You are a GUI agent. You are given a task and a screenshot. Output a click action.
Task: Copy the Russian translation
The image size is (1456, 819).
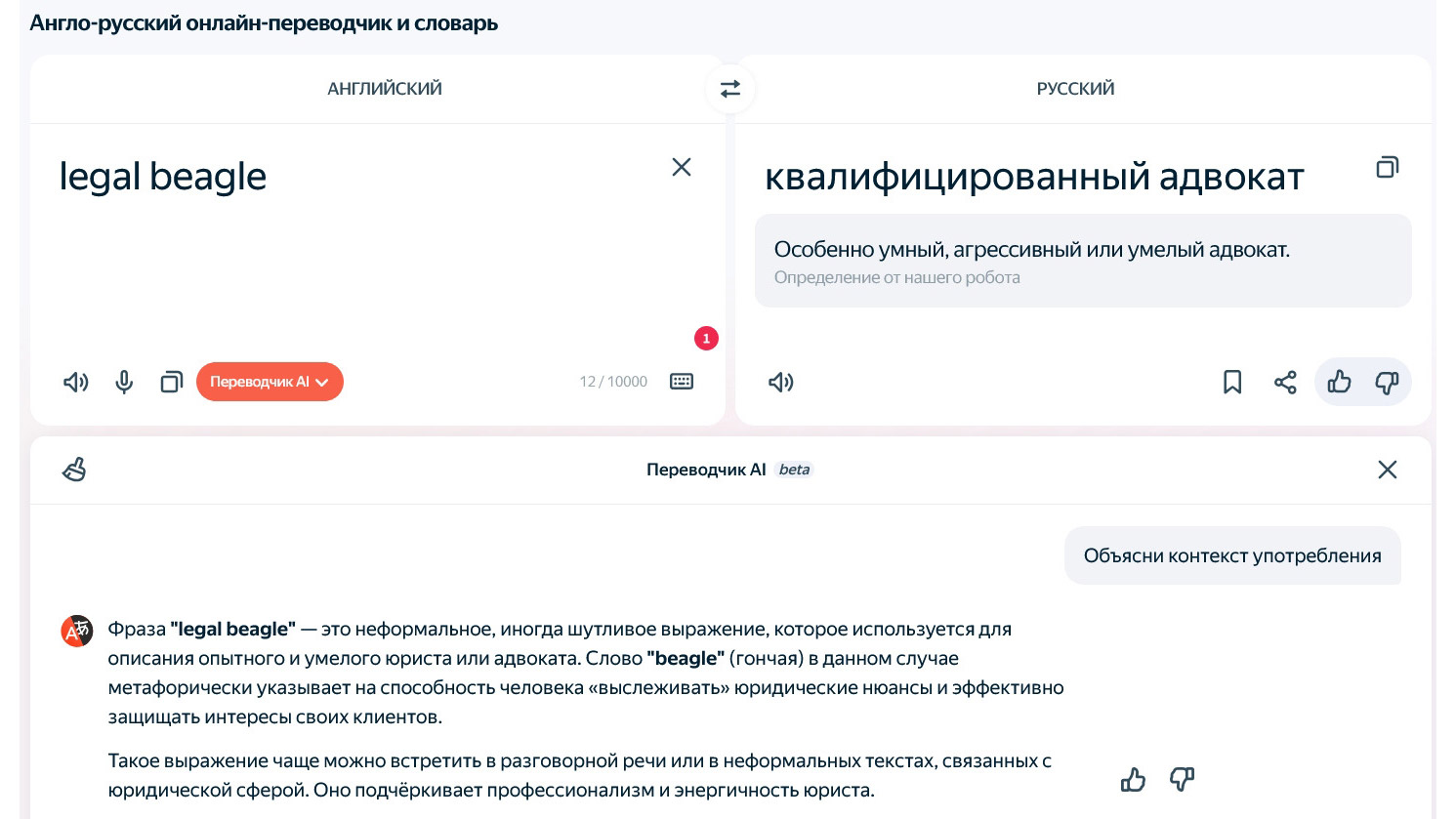click(x=1387, y=167)
